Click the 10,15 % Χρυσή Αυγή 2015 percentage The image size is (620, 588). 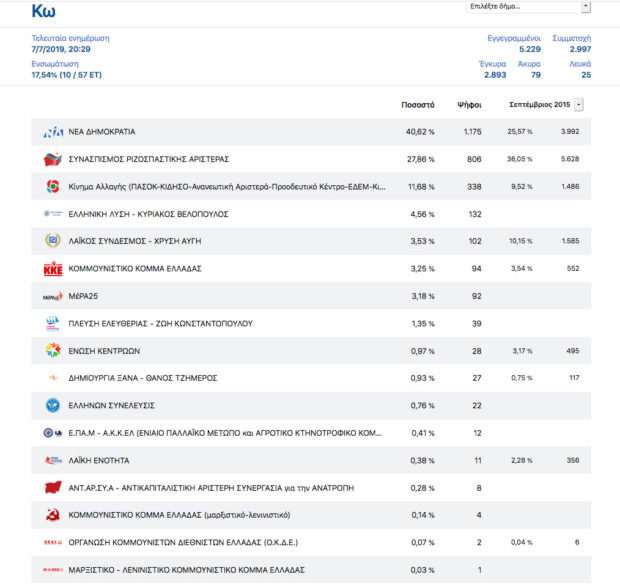pyautogui.click(x=521, y=240)
